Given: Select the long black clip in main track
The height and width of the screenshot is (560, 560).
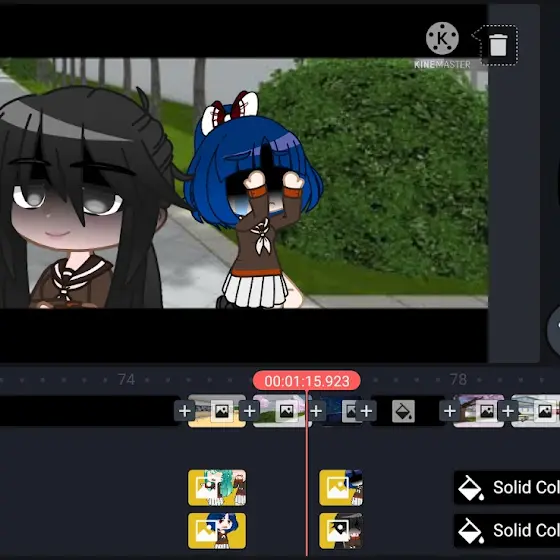Looking at the screenshot, I should [89, 411].
